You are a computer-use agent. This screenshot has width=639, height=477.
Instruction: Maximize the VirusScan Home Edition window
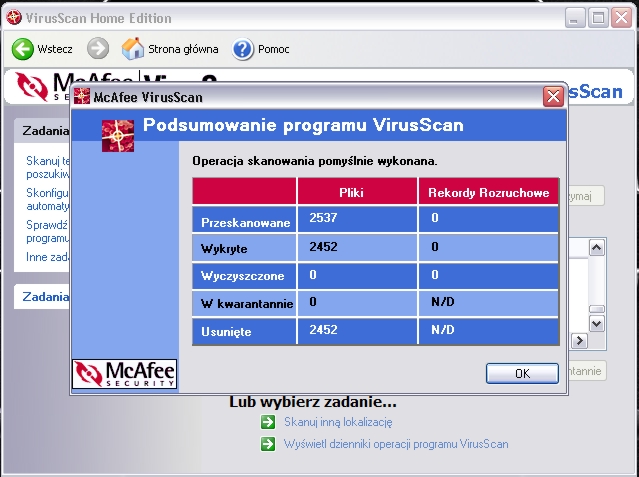(x=598, y=18)
